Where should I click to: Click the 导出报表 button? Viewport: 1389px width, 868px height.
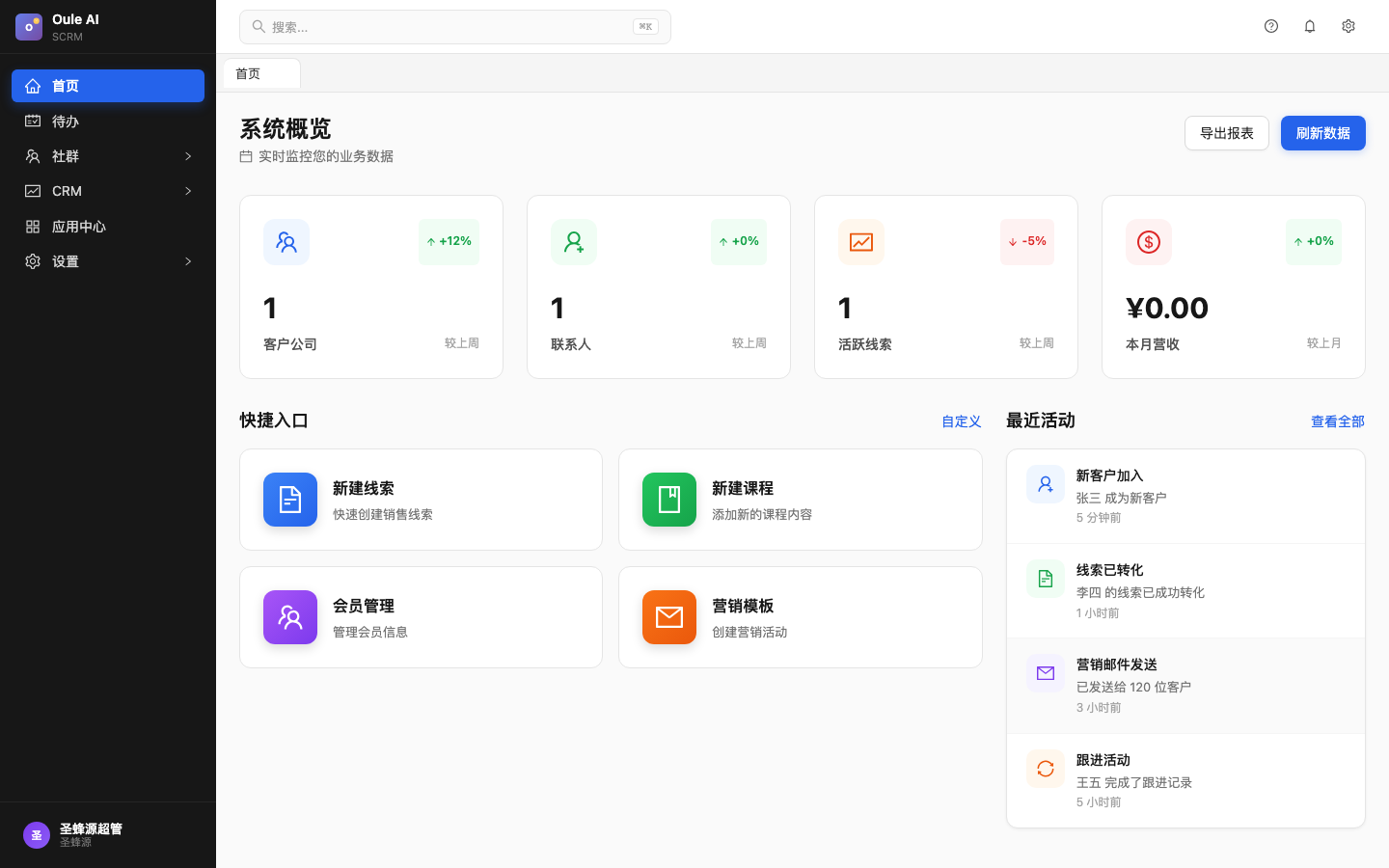pyautogui.click(x=1227, y=133)
